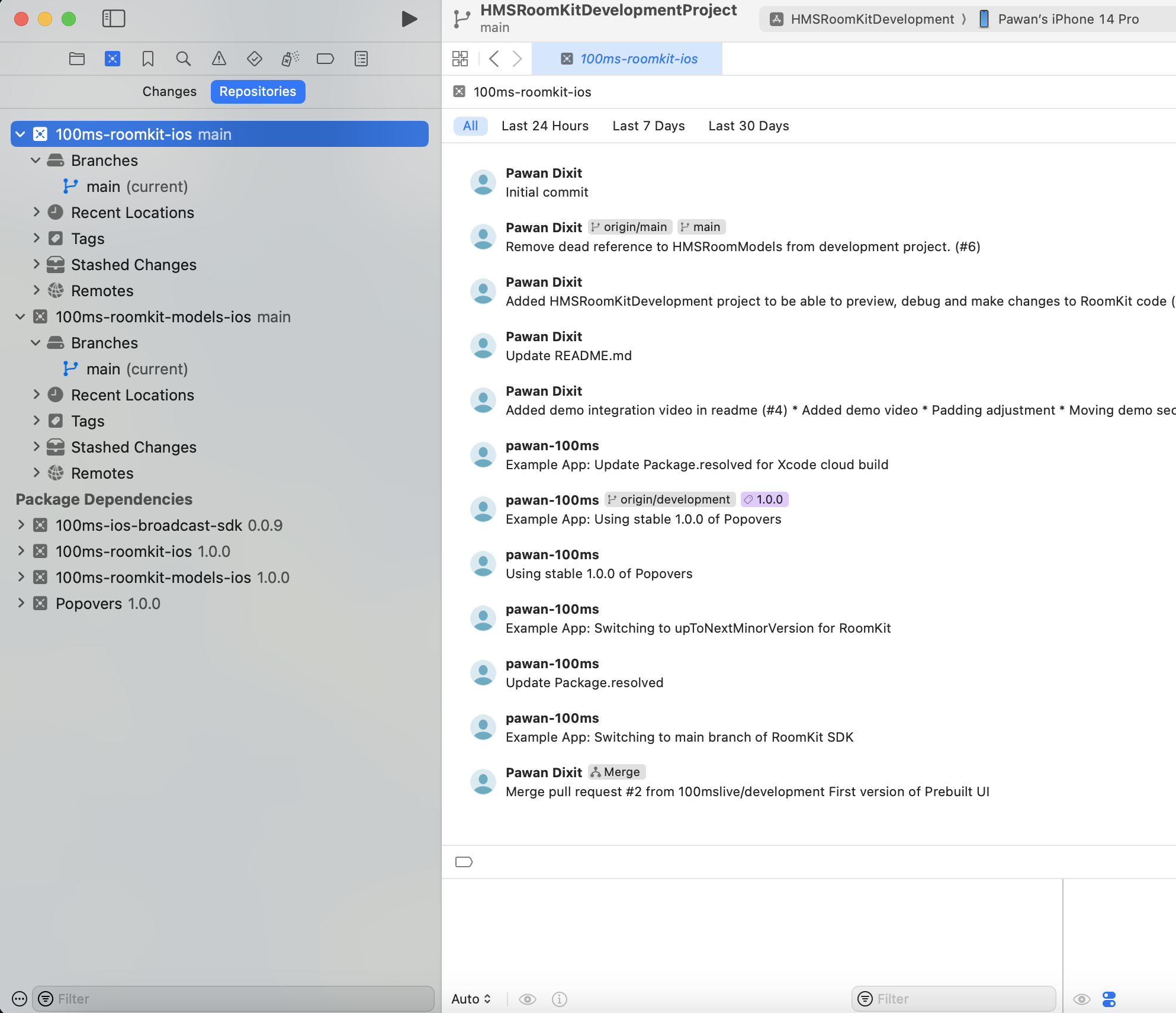Open the Report navigator list icon
The width and height of the screenshot is (1176, 1013).
coord(361,59)
